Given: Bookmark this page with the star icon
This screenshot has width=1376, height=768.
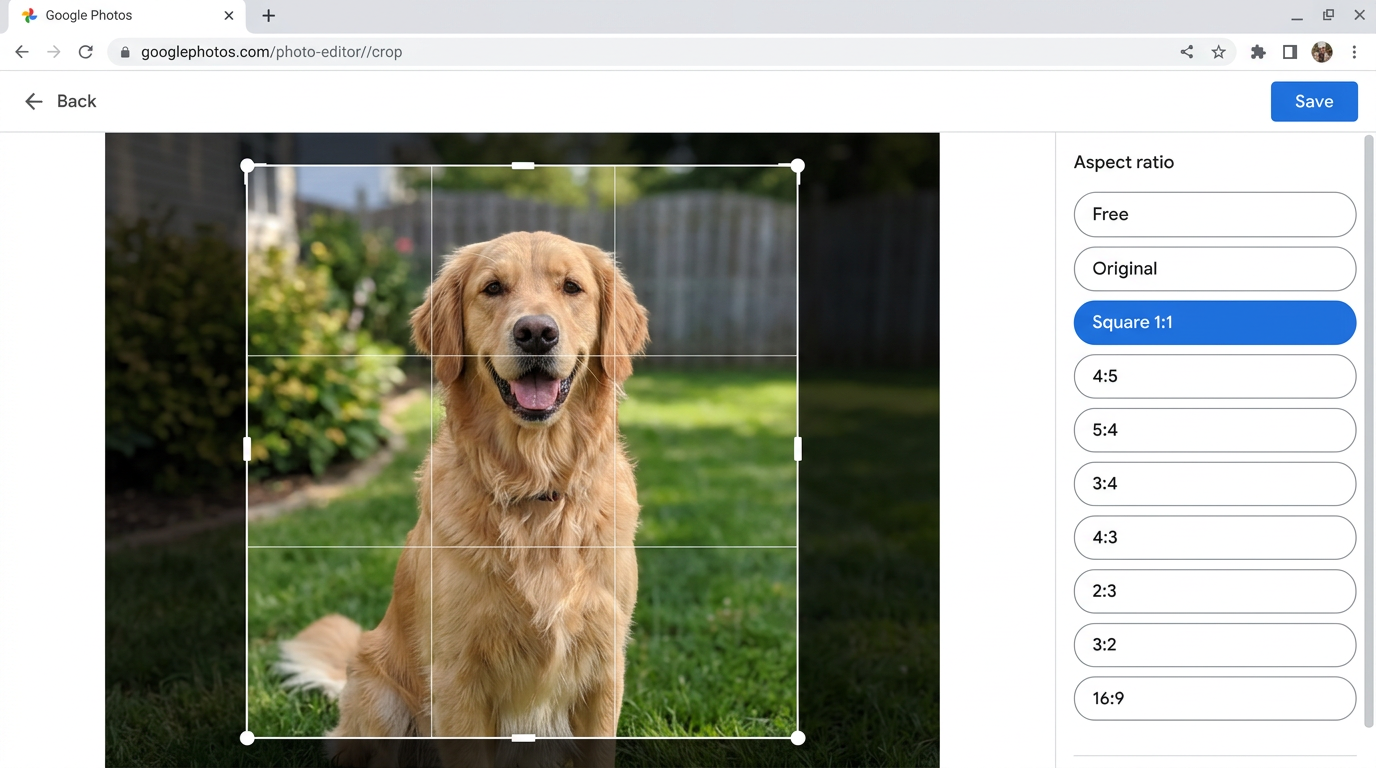Looking at the screenshot, I should (1218, 51).
